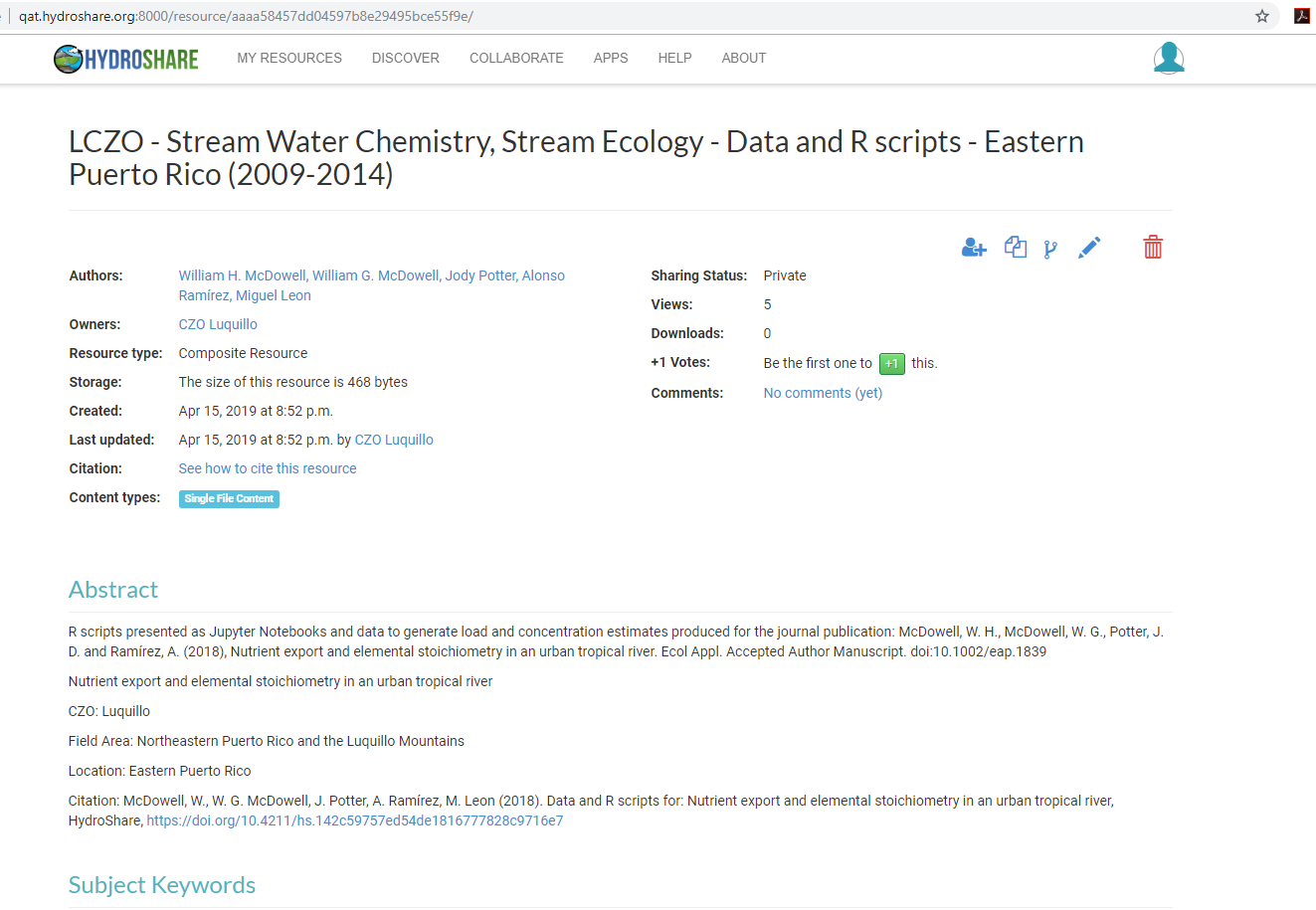Open the user profile avatar icon
This screenshot has height=910, width=1316.
pos(1169,59)
